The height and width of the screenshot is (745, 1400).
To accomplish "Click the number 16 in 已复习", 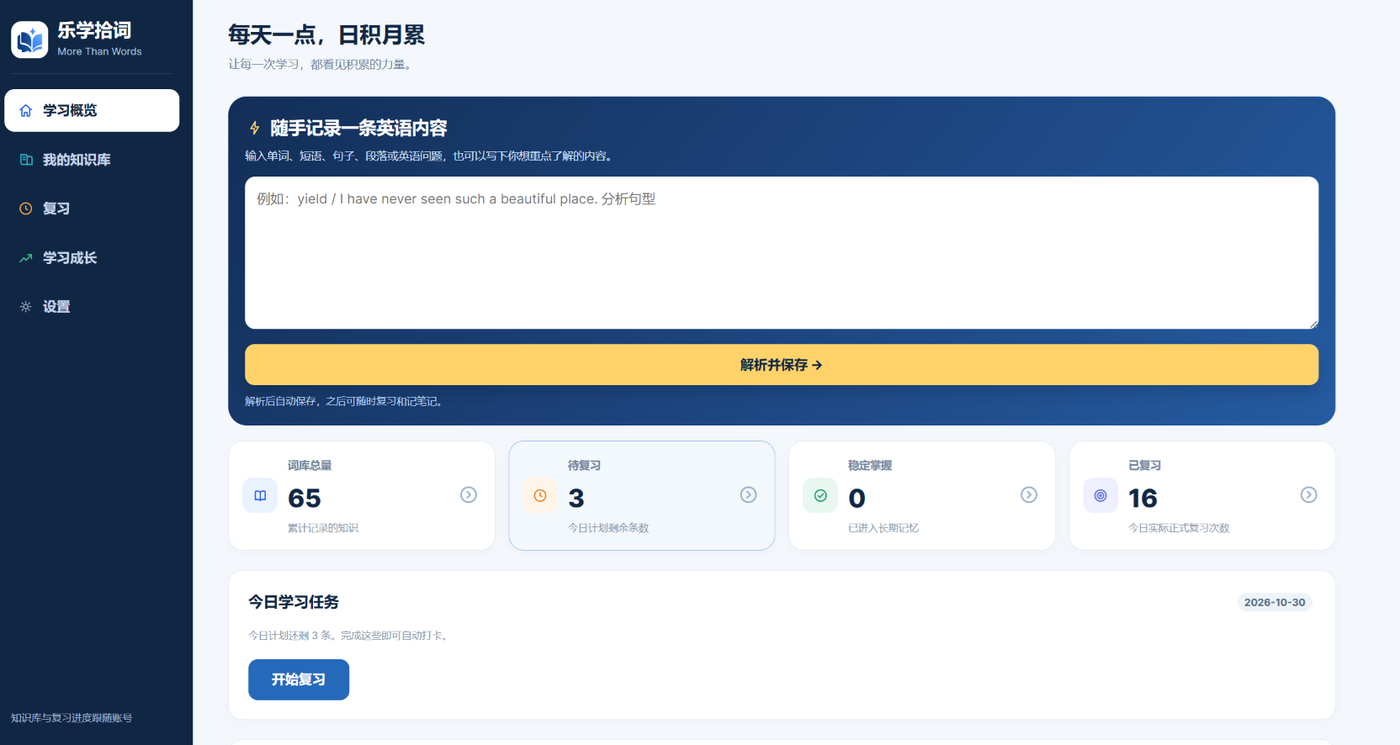I will pyautogui.click(x=1143, y=498).
